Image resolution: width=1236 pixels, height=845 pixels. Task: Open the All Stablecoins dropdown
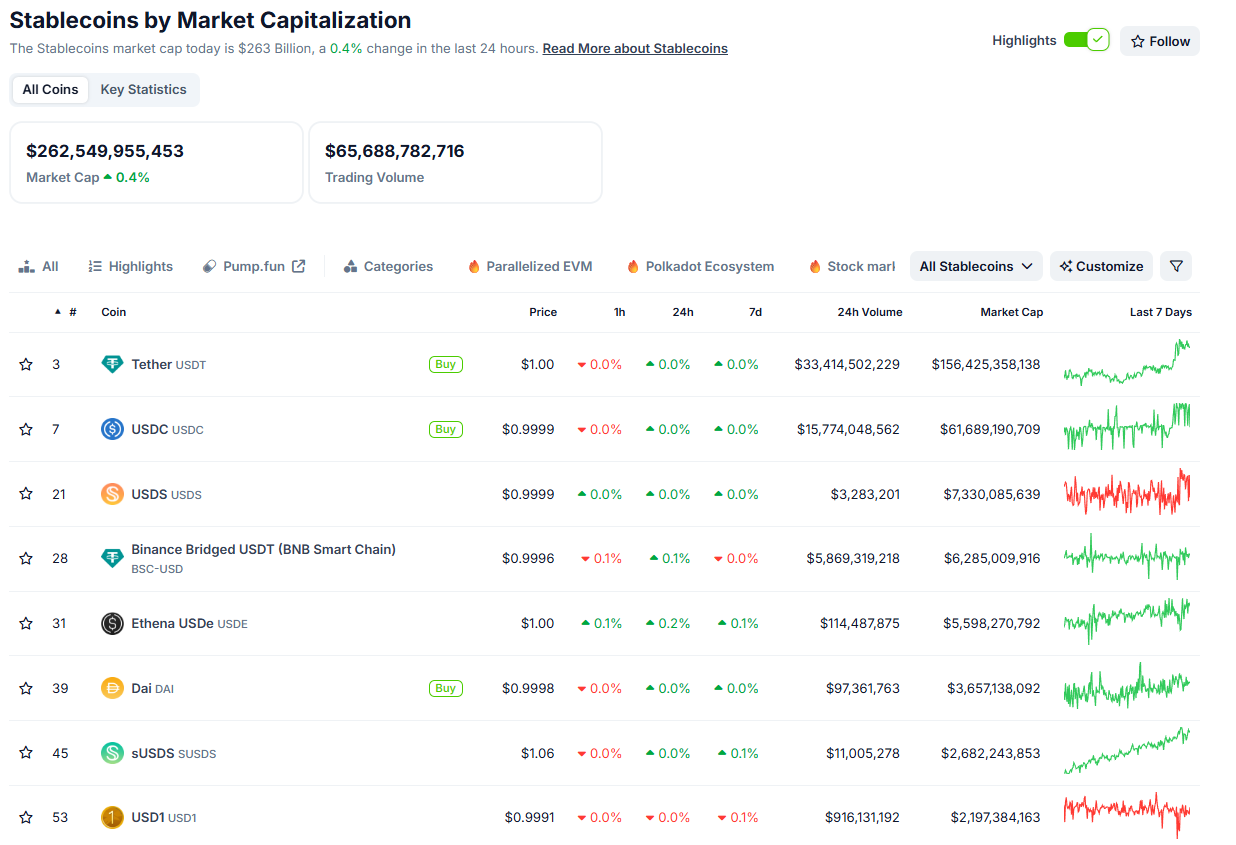point(976,266)
